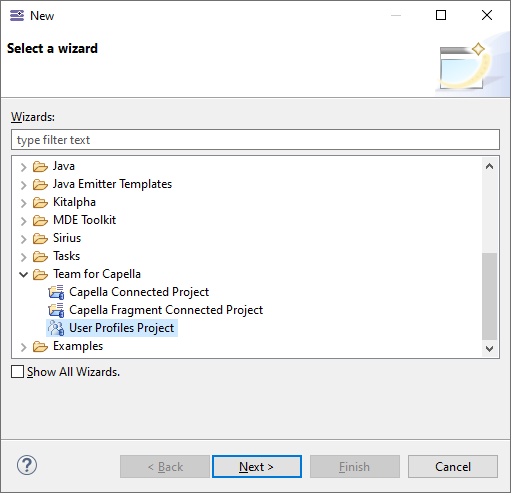The image size is (511, 493).
Task: Expand the Tasks category
Action: [23, 257]
